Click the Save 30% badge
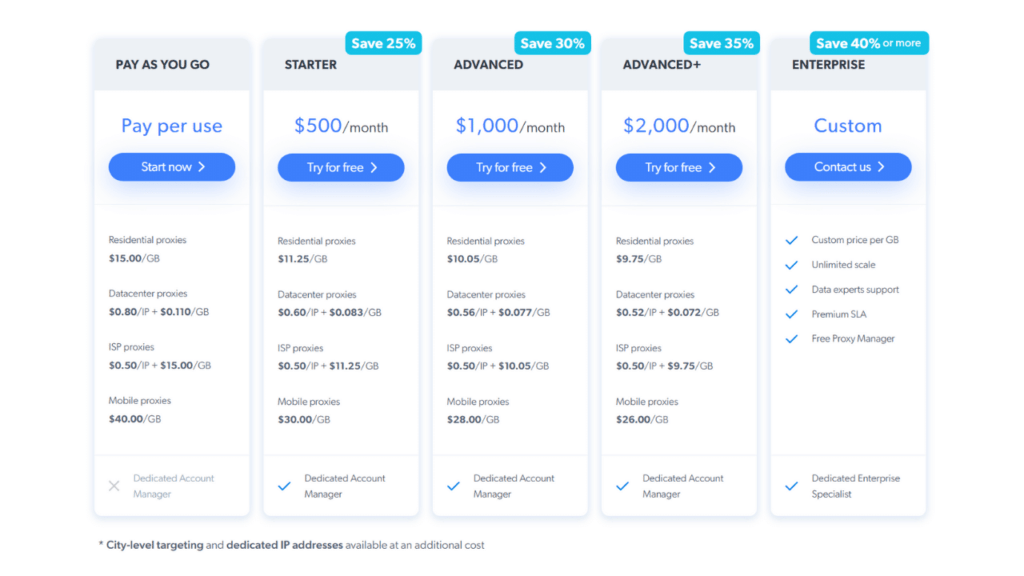Viewport: 1024px width, 576px height. click(552, 44)
